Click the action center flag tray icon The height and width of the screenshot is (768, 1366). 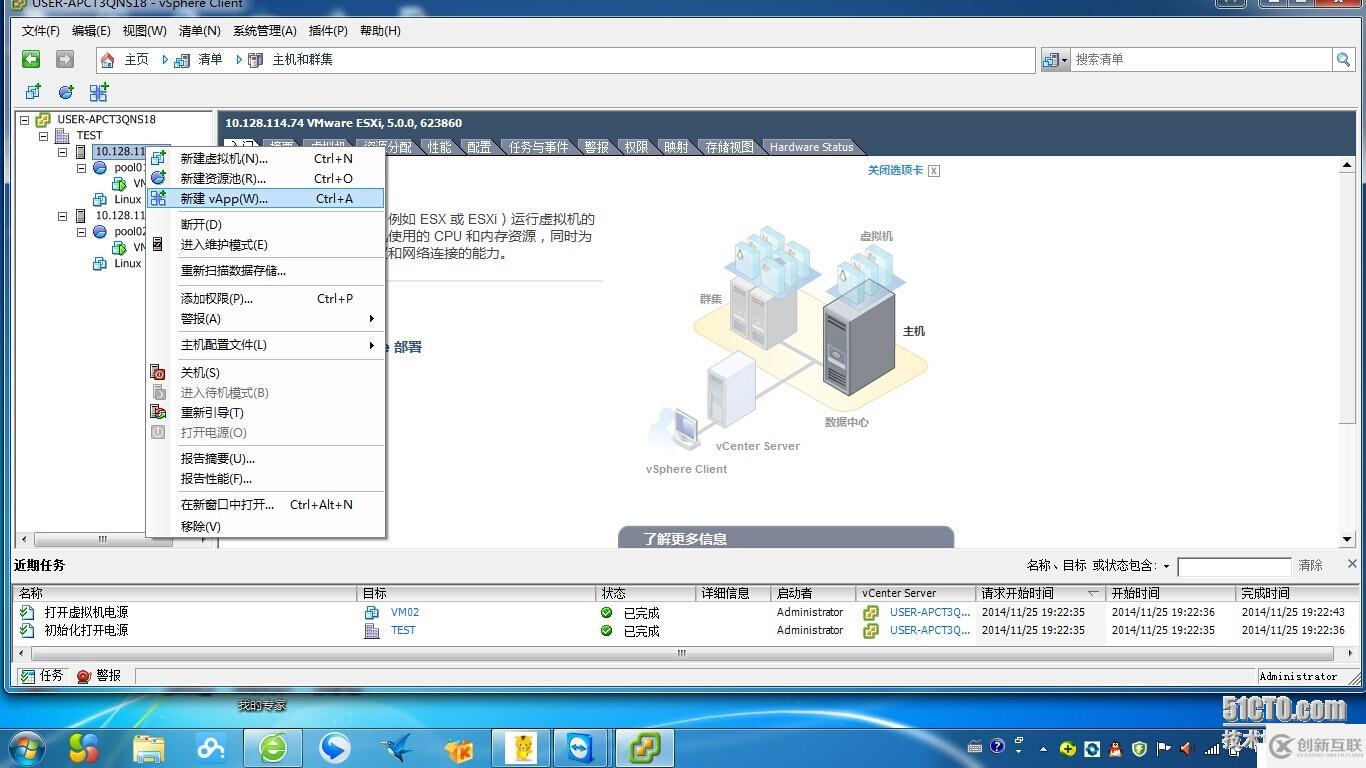coord(1163,748)
